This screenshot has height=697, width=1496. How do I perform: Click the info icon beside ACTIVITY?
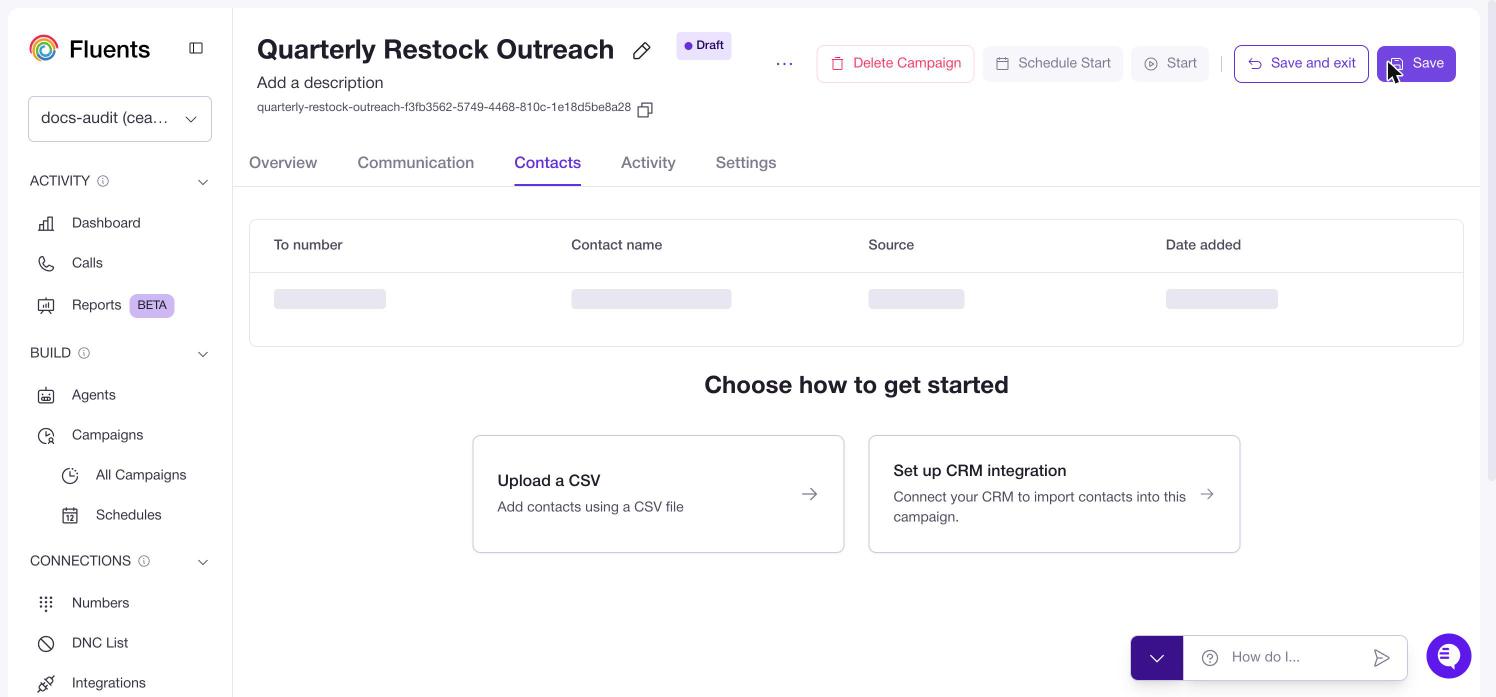tap(103, 181)
